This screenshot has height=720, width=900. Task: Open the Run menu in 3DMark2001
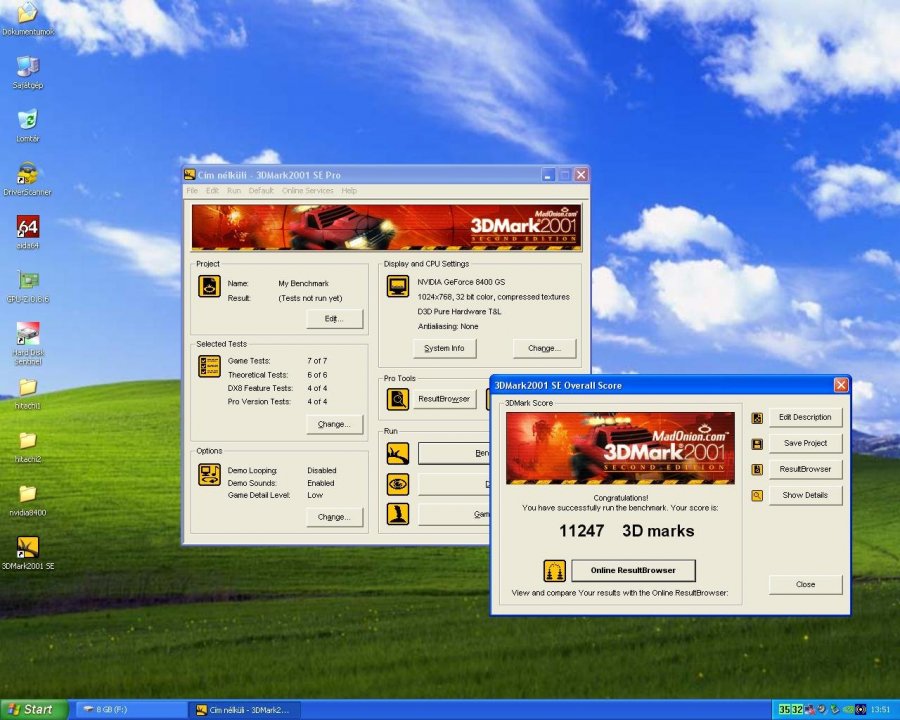(234, 191)
